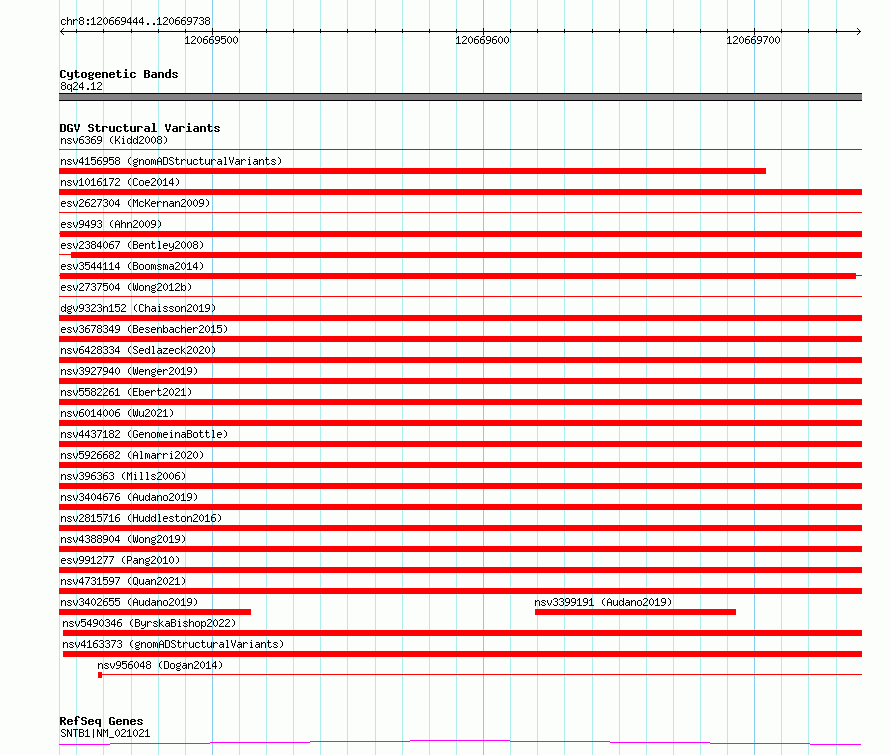Click the 120669700 ruler position
Viewport: 890px width, 755px height.
point(753,40)
